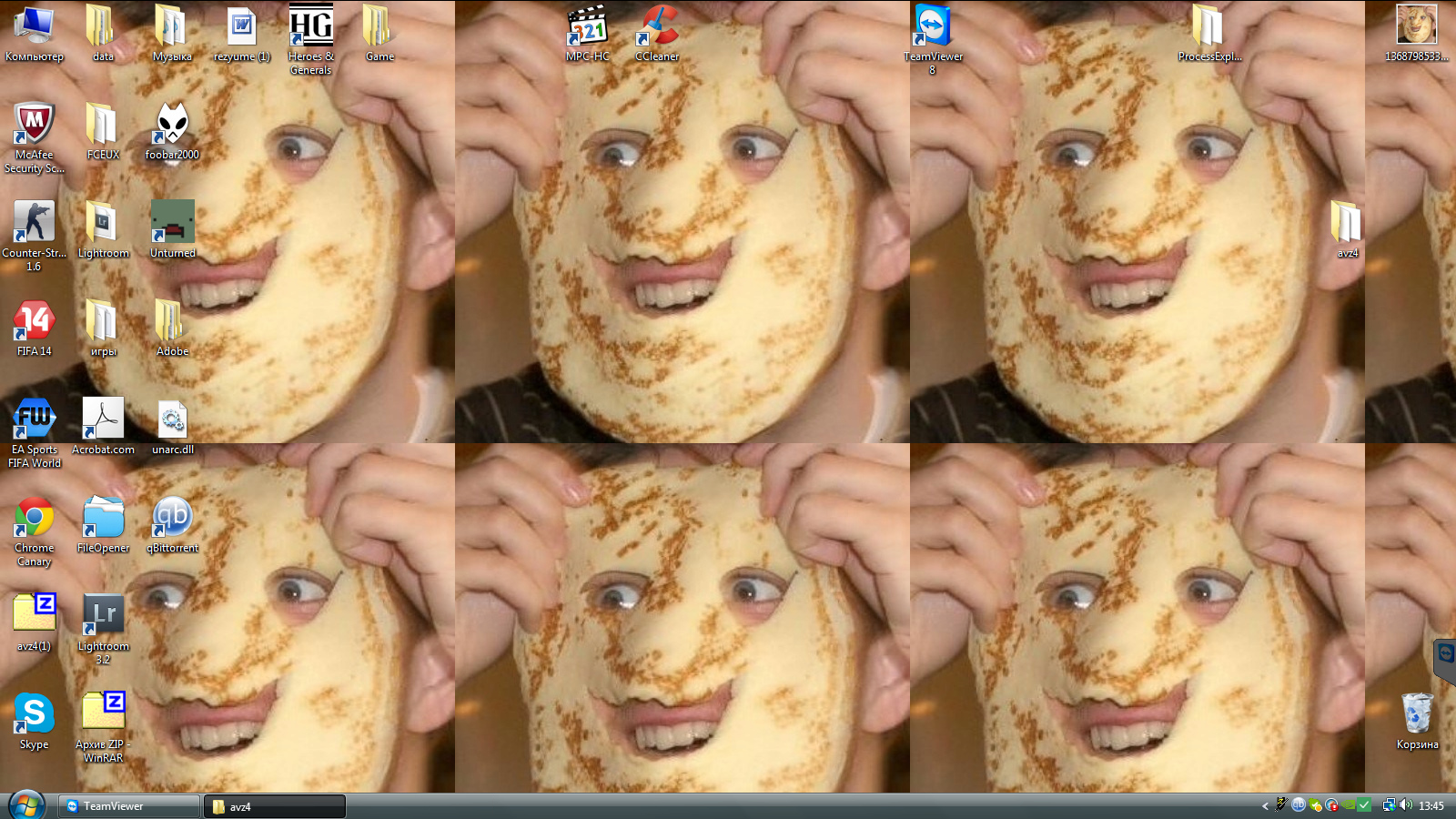Click the 13:45 taskbar clock
Screen dimensions: 1456x819
(1431, 806)
